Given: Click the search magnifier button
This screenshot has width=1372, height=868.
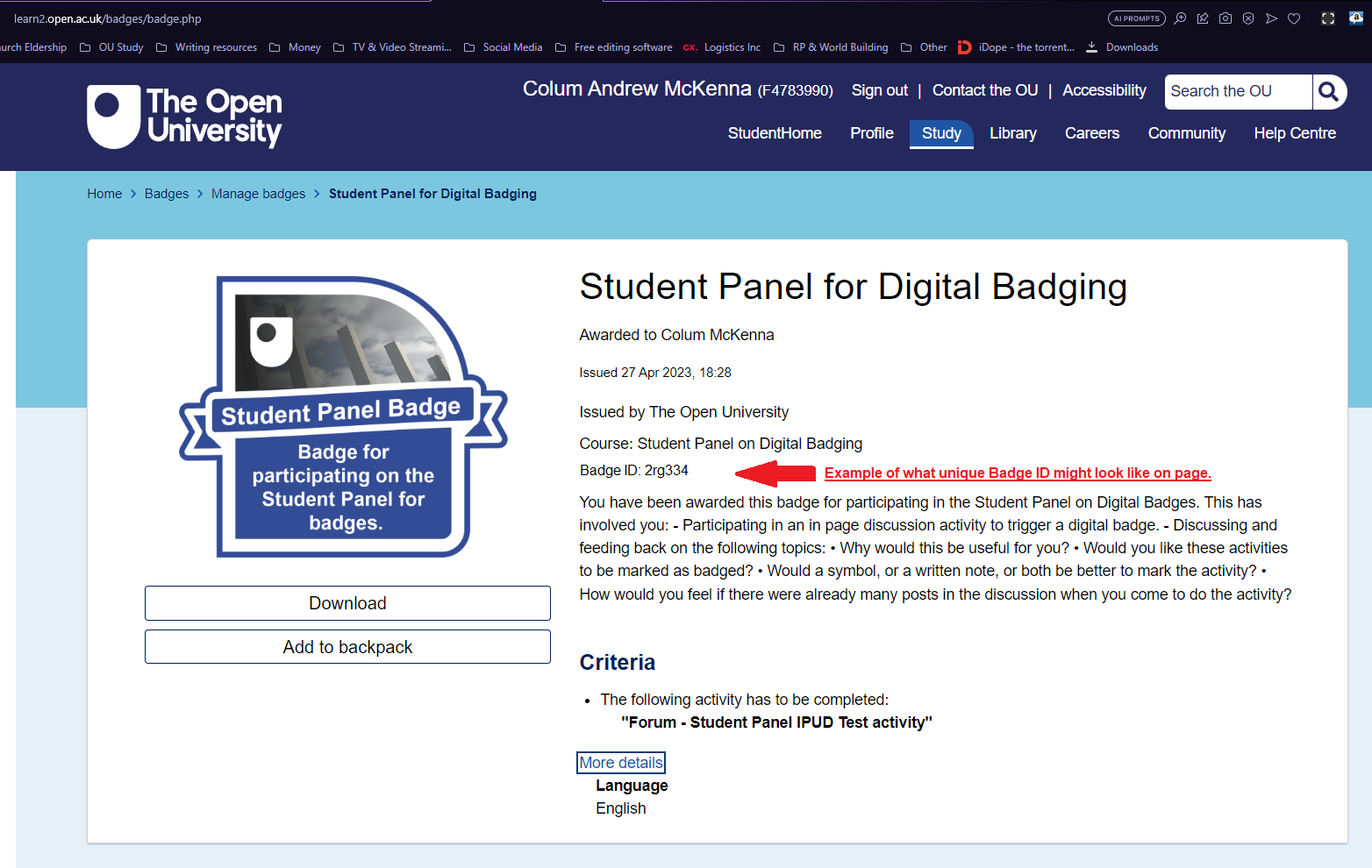Looking at the screenshot, I should 1329,91.
